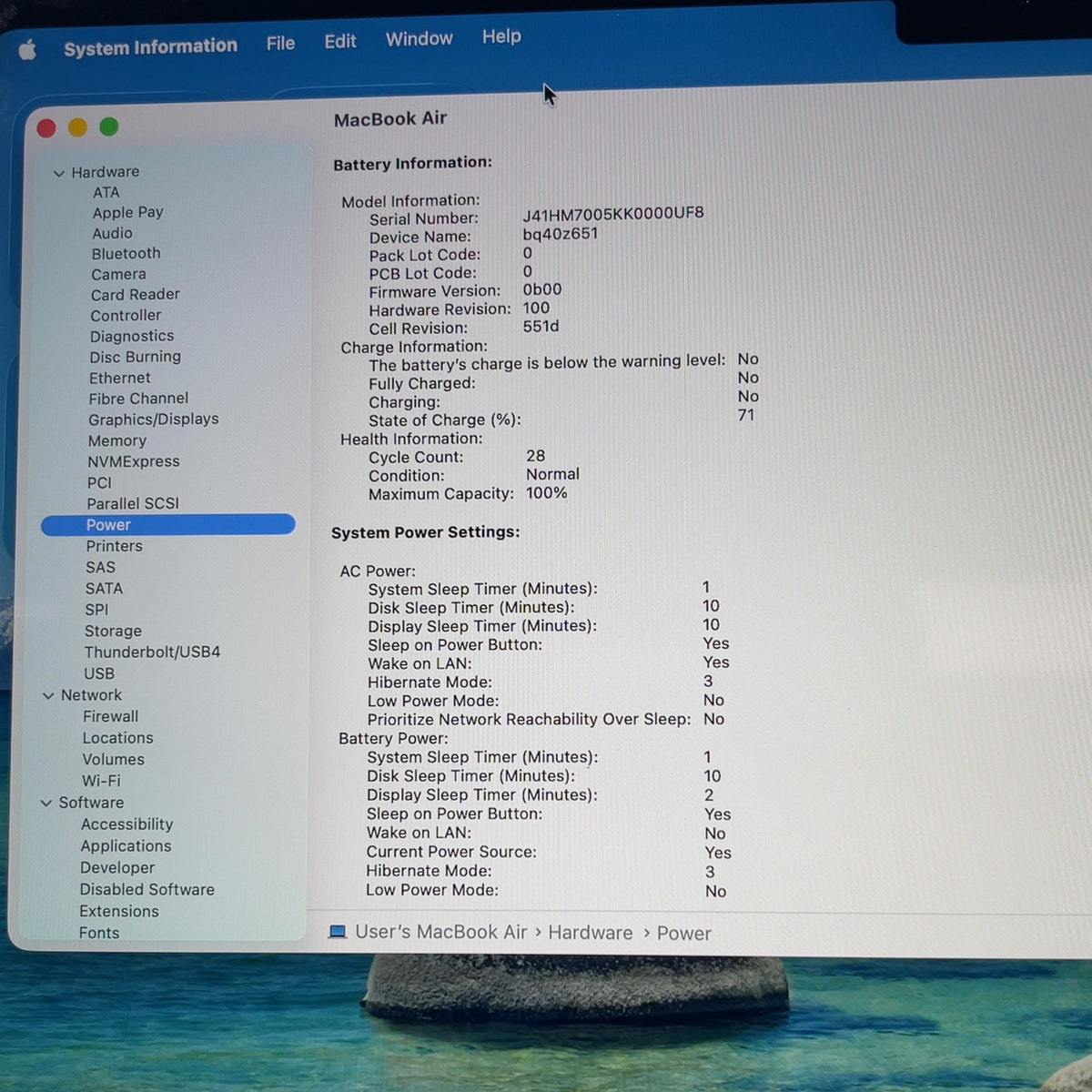The image size is (1092, 1092).
Task: Click Hardware in the path bar
Action: [x=590, y=933]
